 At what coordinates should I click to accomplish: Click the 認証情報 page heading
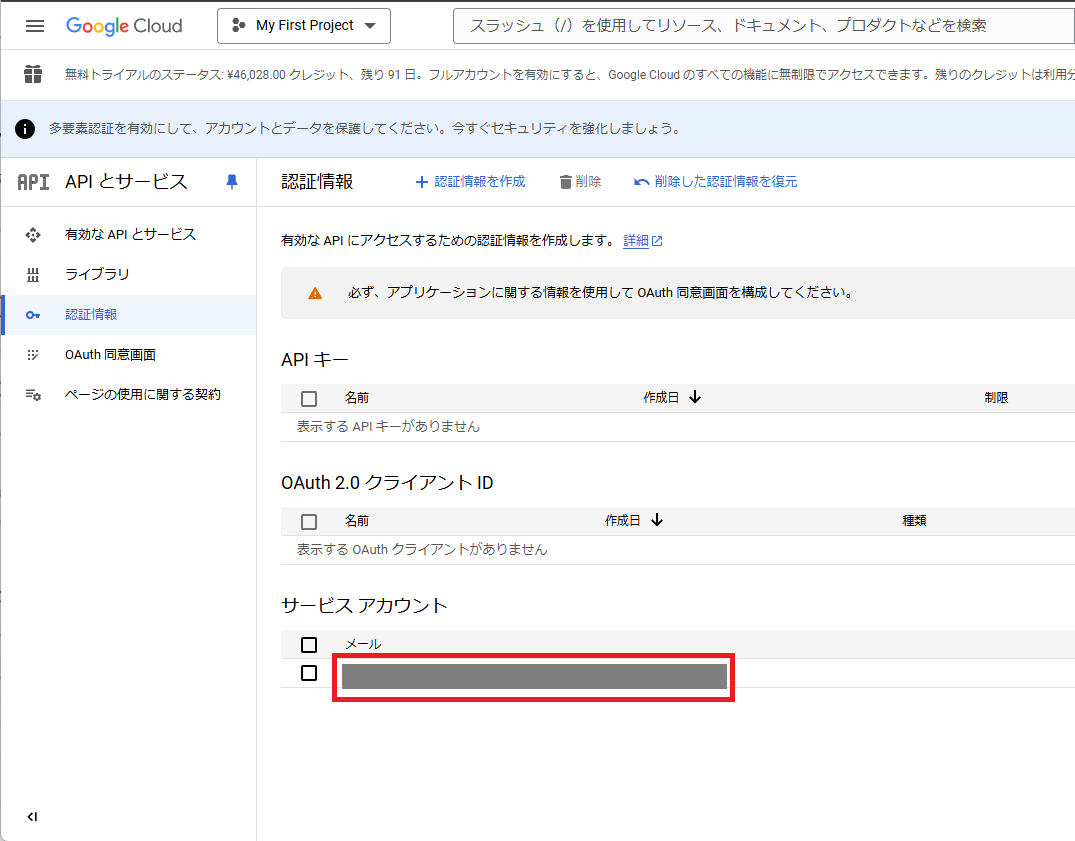point(317,182)
